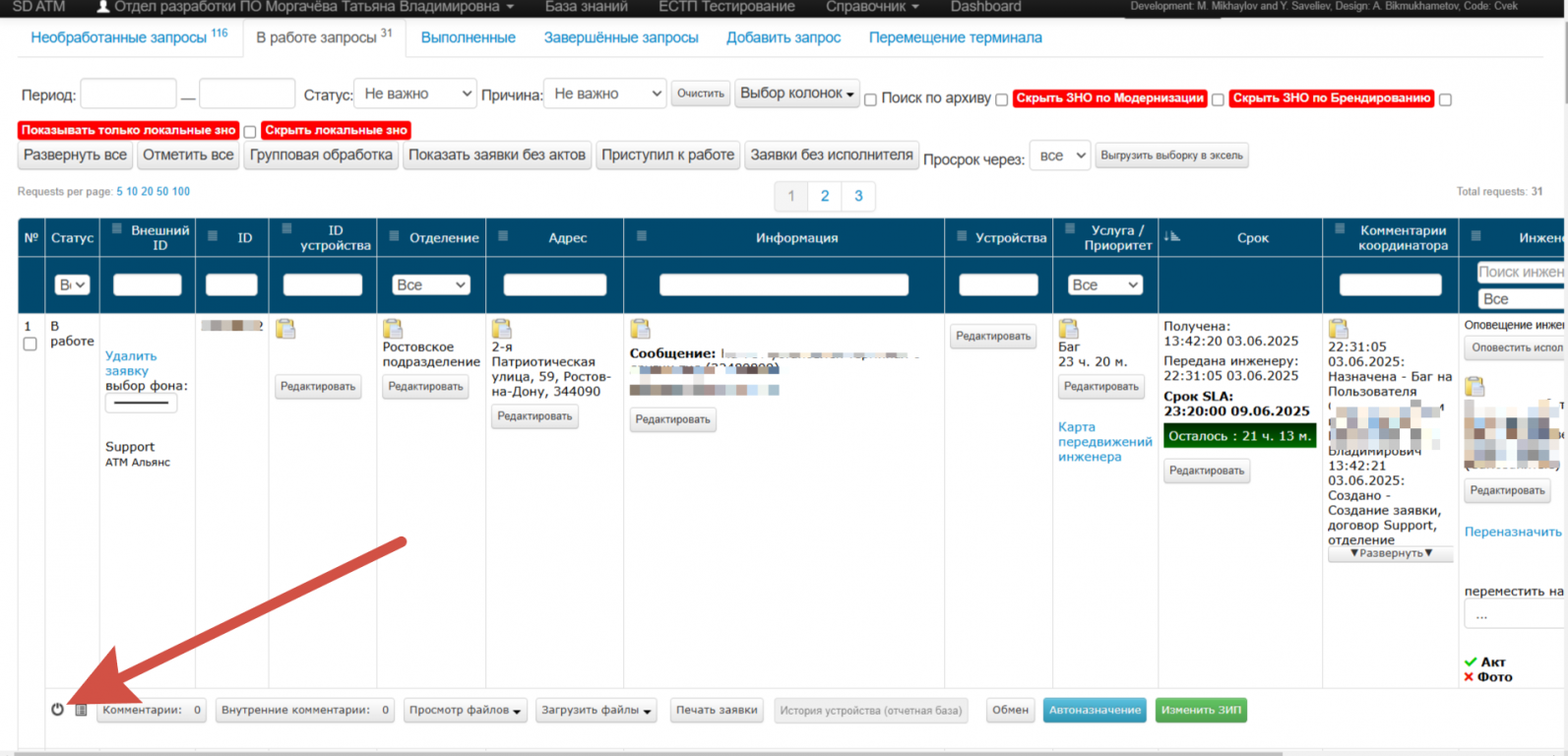Screen dimensions: 1568x756
Task: Click the clipboard icon above Сообщение text
Action: point(640,328)
